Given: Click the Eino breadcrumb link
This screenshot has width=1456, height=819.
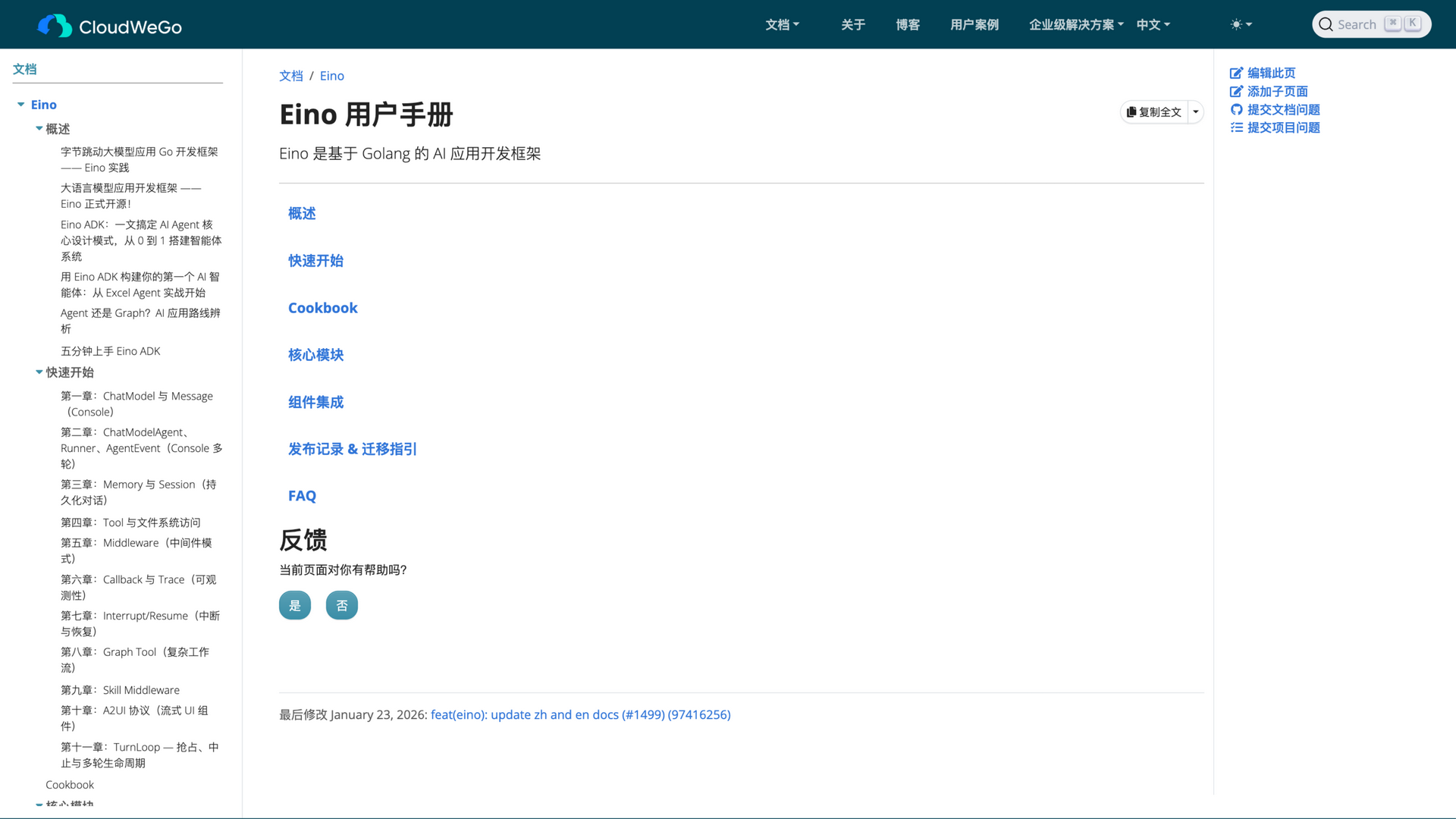Looking at the screenshot, I should coord(332,76).
